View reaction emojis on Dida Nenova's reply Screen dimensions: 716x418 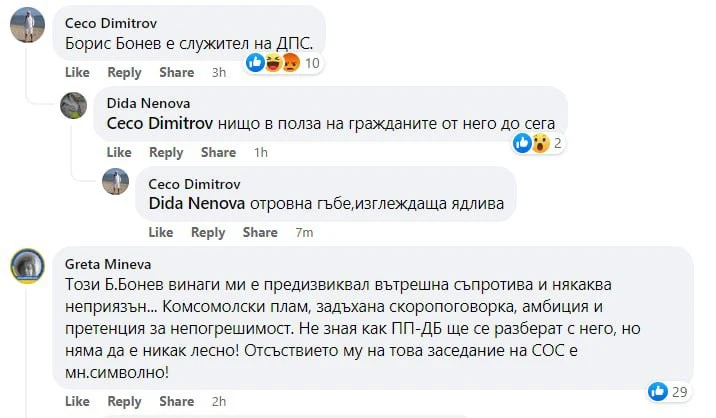pos(539,143)
